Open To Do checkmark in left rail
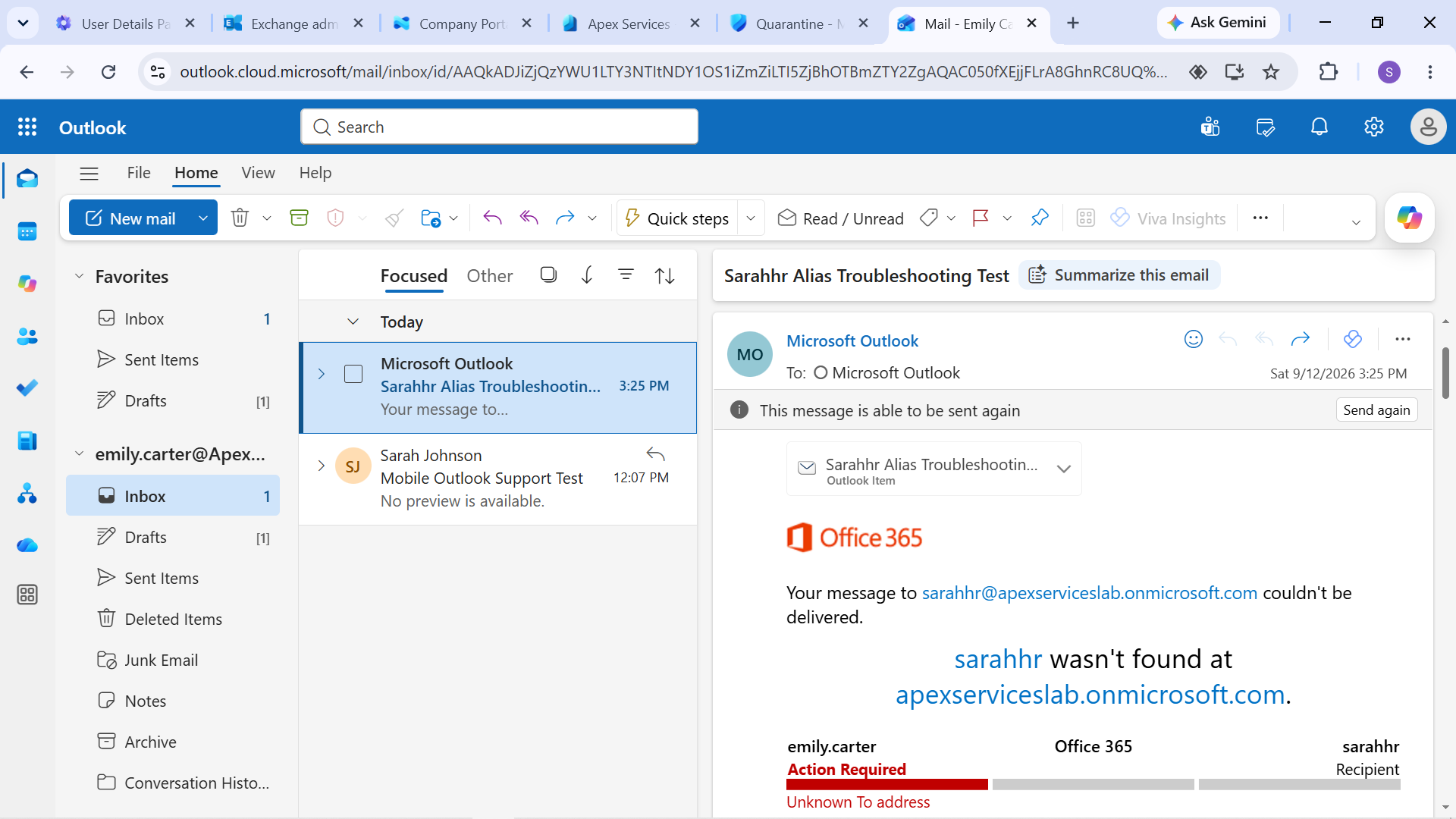This screenshot has height=819, width=1456. coord(27,388)
